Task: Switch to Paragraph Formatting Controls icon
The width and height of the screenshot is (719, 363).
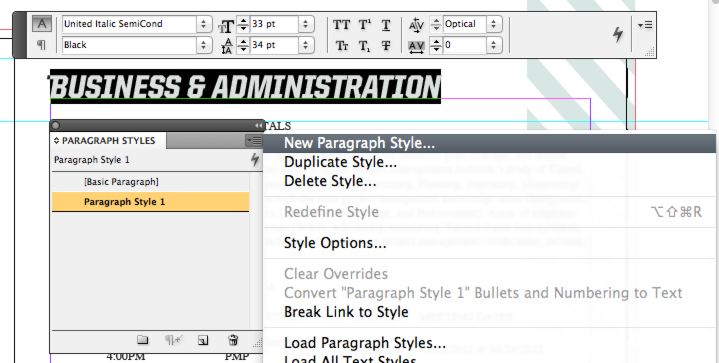Action: (41, 45)
